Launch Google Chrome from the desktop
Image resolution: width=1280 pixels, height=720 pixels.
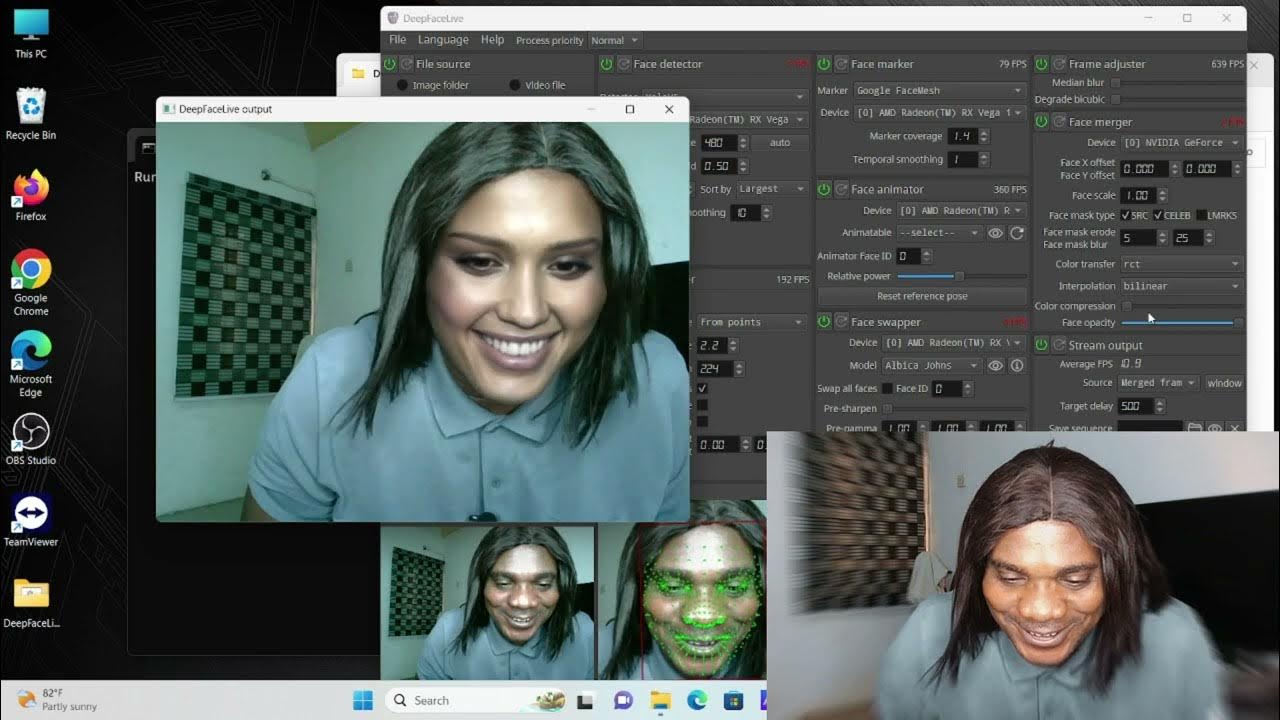[31, 282]
